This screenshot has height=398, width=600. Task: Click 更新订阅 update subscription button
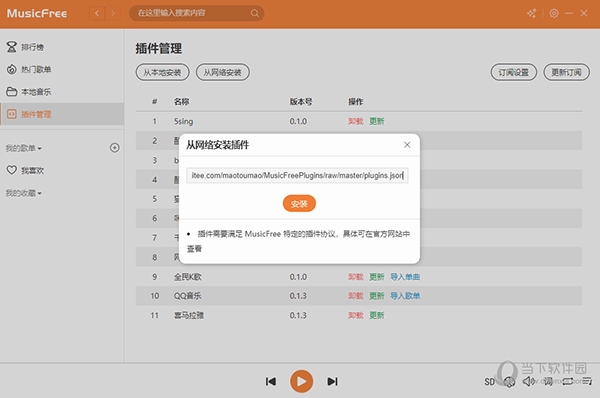pyautogui.click(x=566, y=72)
